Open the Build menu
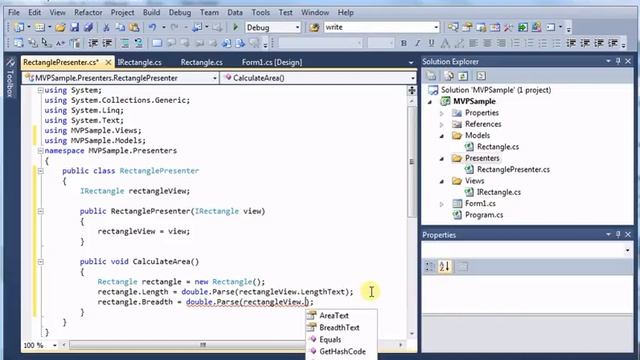 (151, 12)
